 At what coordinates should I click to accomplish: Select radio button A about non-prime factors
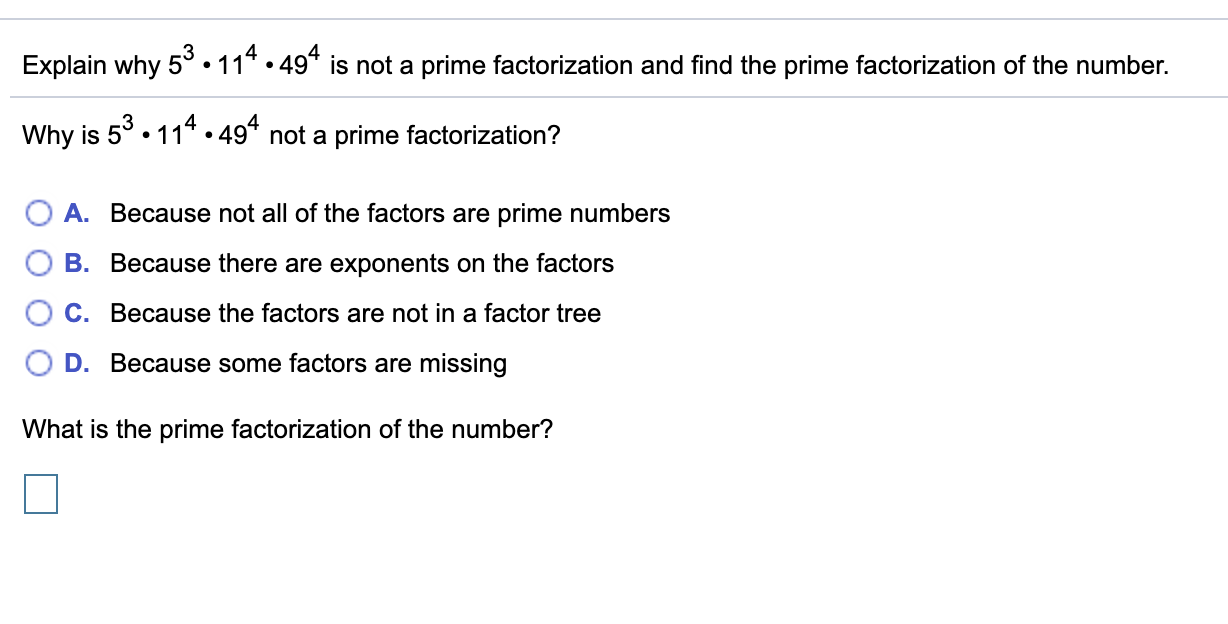(x=40, y=213)
